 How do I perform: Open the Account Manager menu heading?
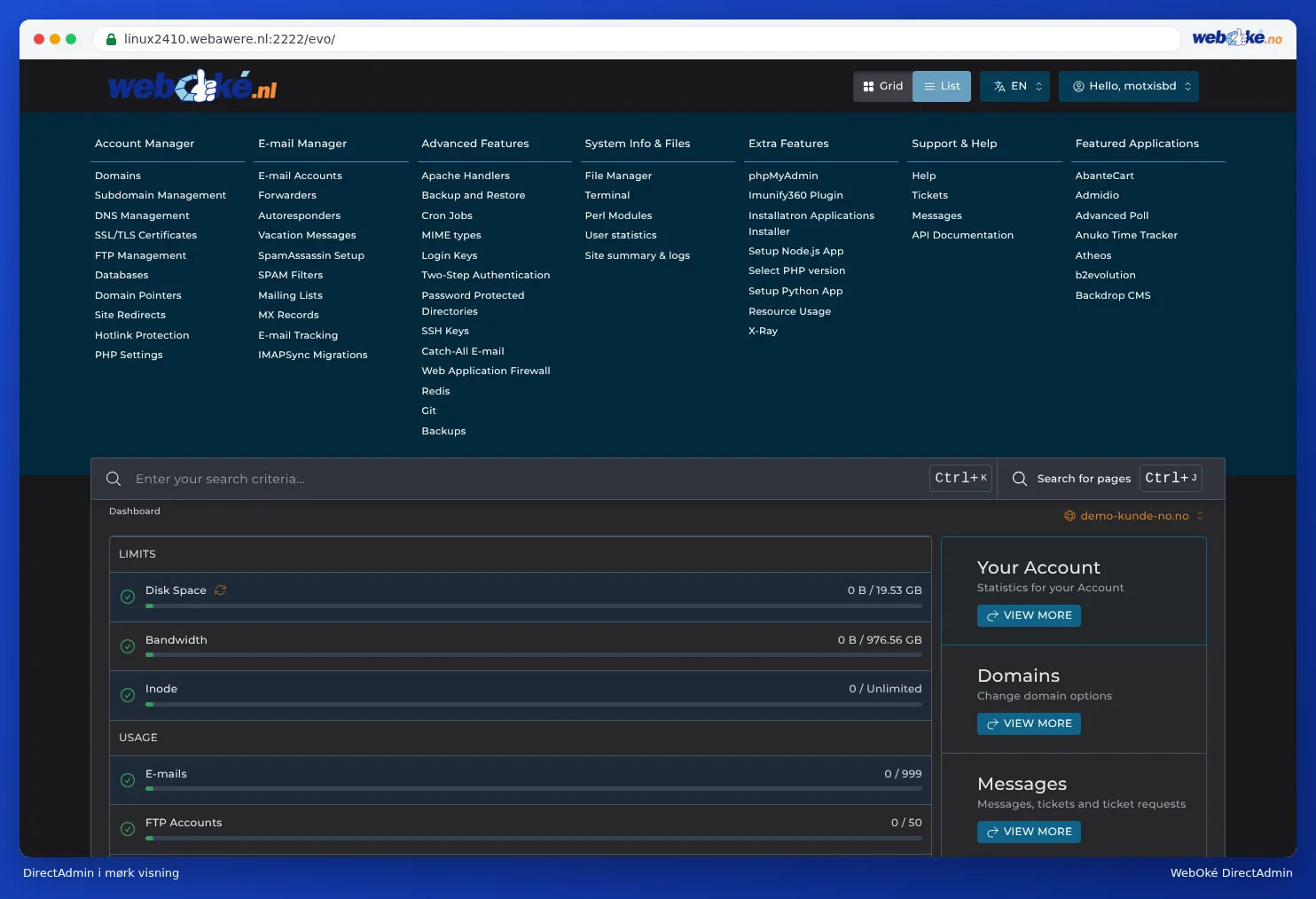(x=145, y=144)
